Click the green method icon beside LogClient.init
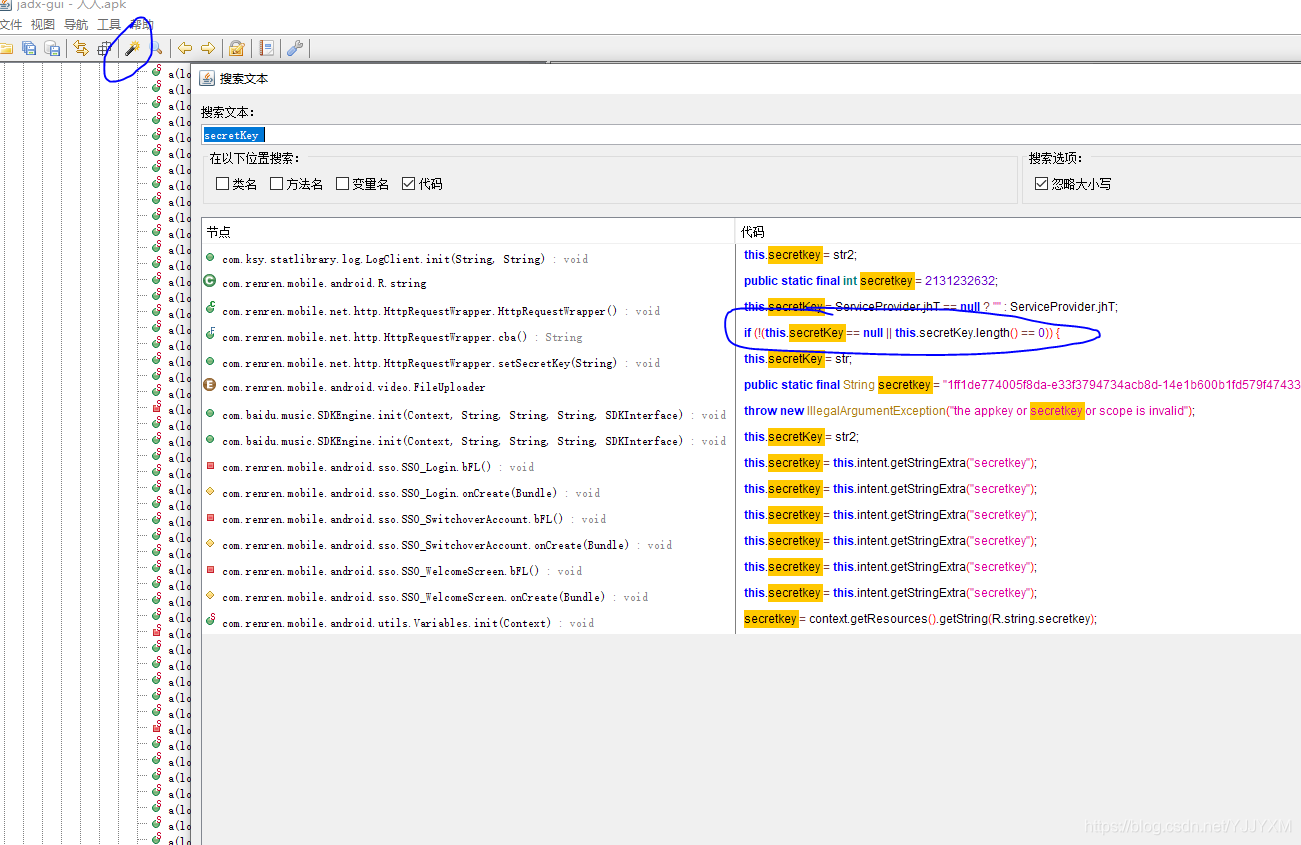 210,258
